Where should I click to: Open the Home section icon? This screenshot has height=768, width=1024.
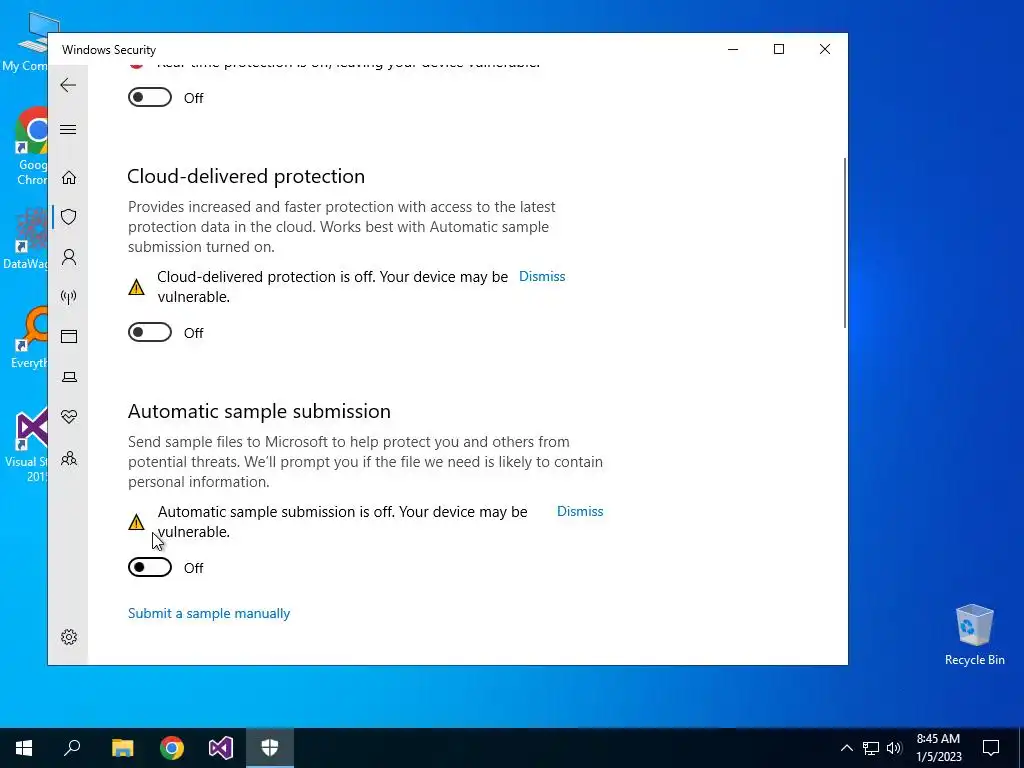click(x=69, y=178)
